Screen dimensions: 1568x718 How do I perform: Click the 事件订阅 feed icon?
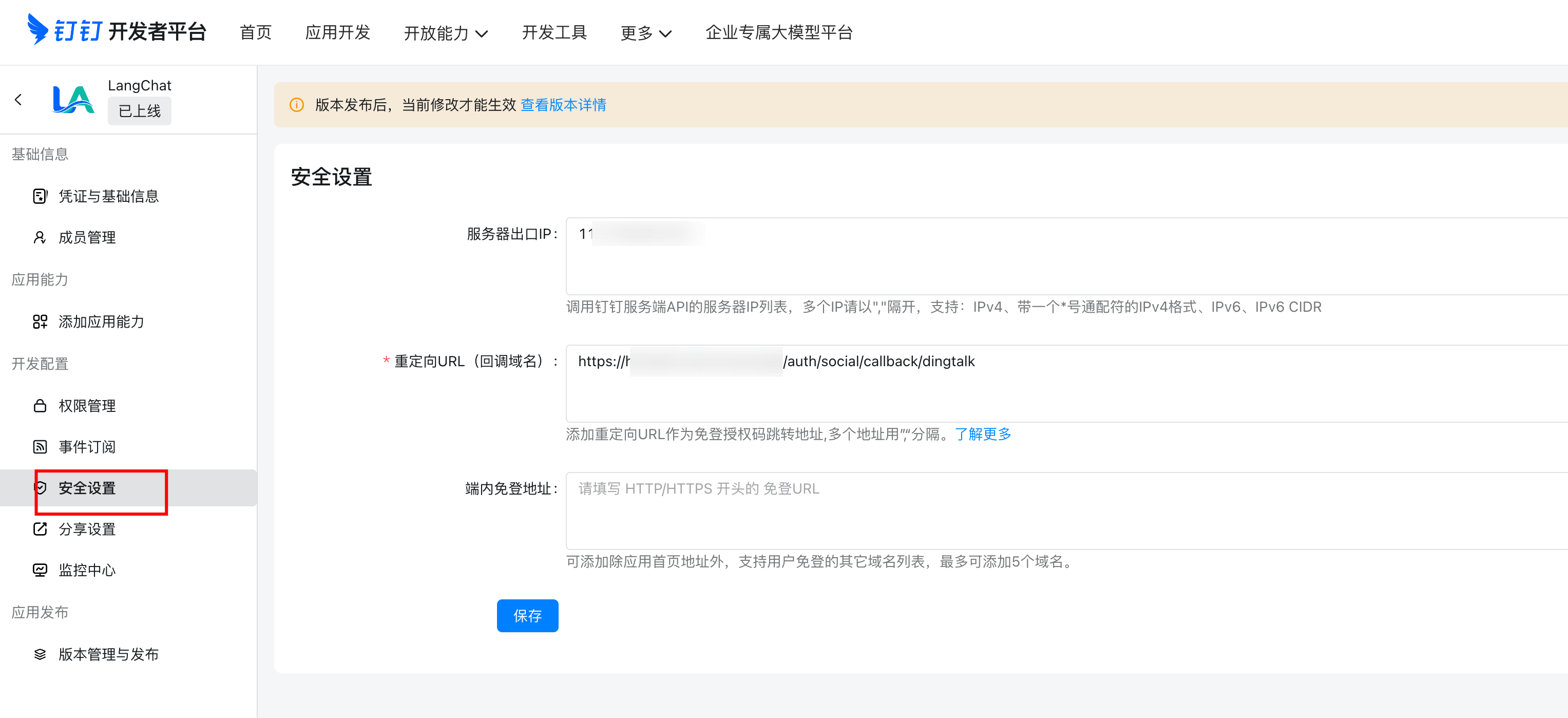(40, 447)
